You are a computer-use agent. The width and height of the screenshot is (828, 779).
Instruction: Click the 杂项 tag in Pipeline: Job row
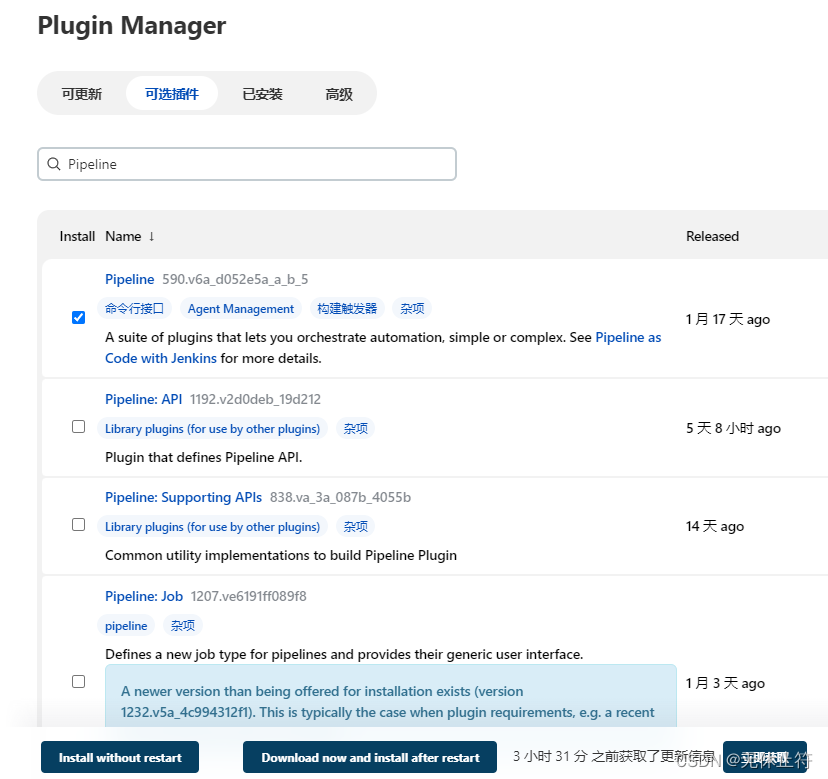[183, 625]
